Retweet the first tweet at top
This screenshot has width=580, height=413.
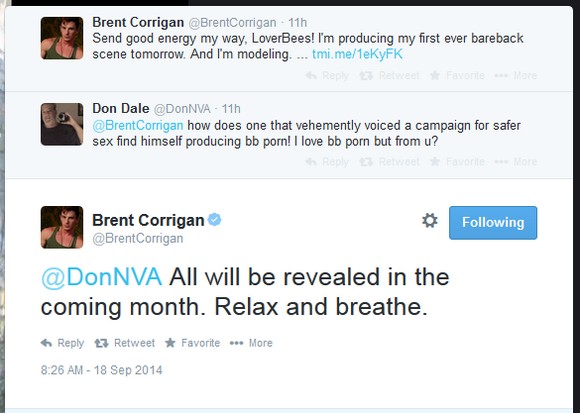coord(390,75)
